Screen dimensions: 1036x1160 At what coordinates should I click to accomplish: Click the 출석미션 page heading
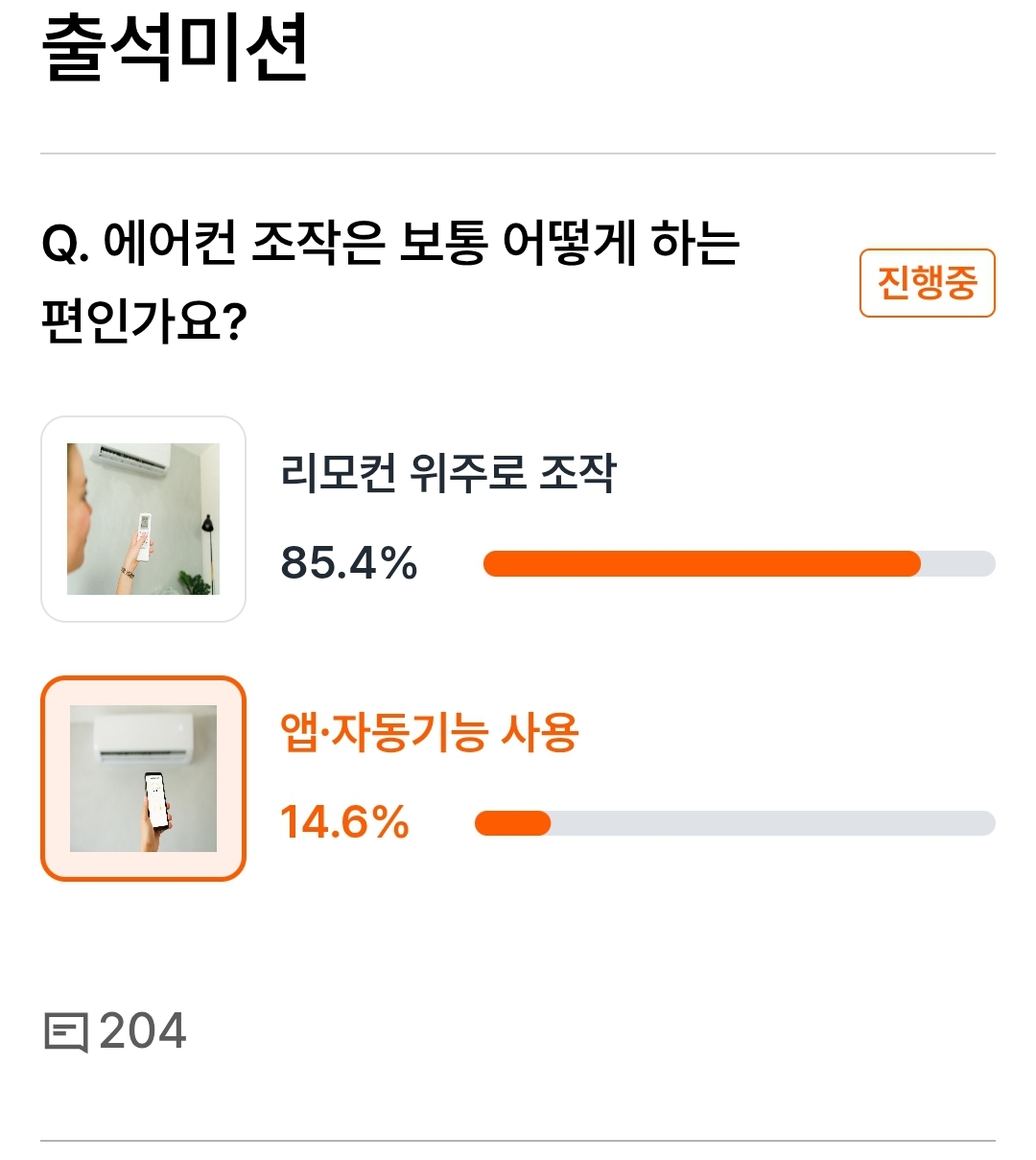tap(176, 46)
